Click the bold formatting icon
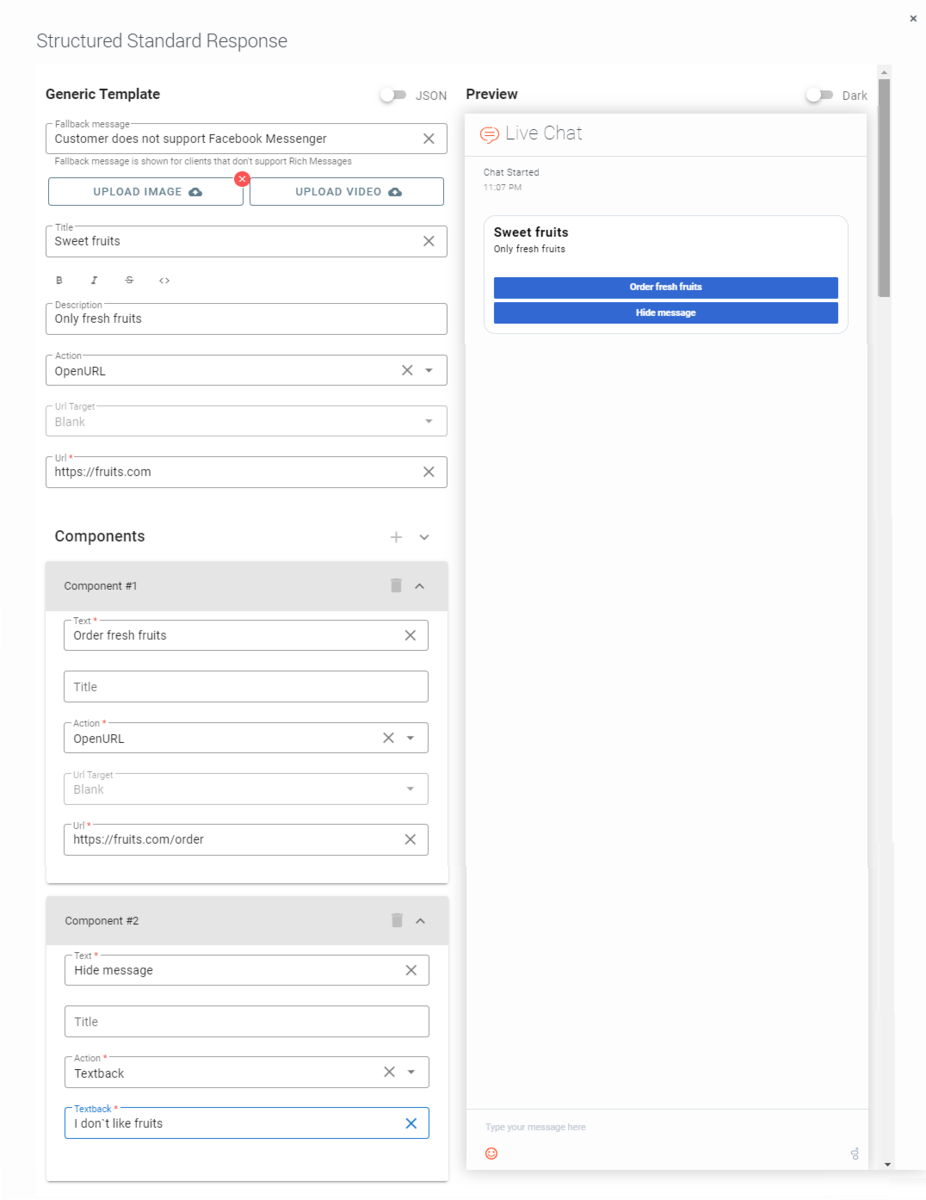926x1200 pixels. pos(59,281)
